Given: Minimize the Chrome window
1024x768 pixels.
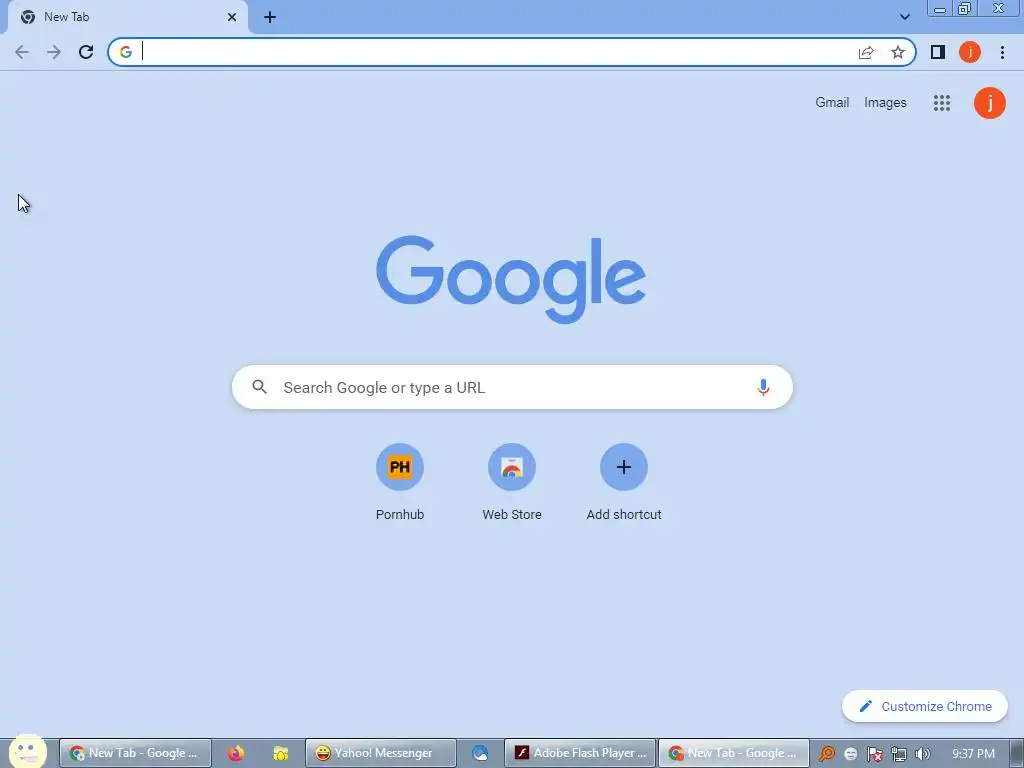Looking at the screenshot, I should point(940,8).
